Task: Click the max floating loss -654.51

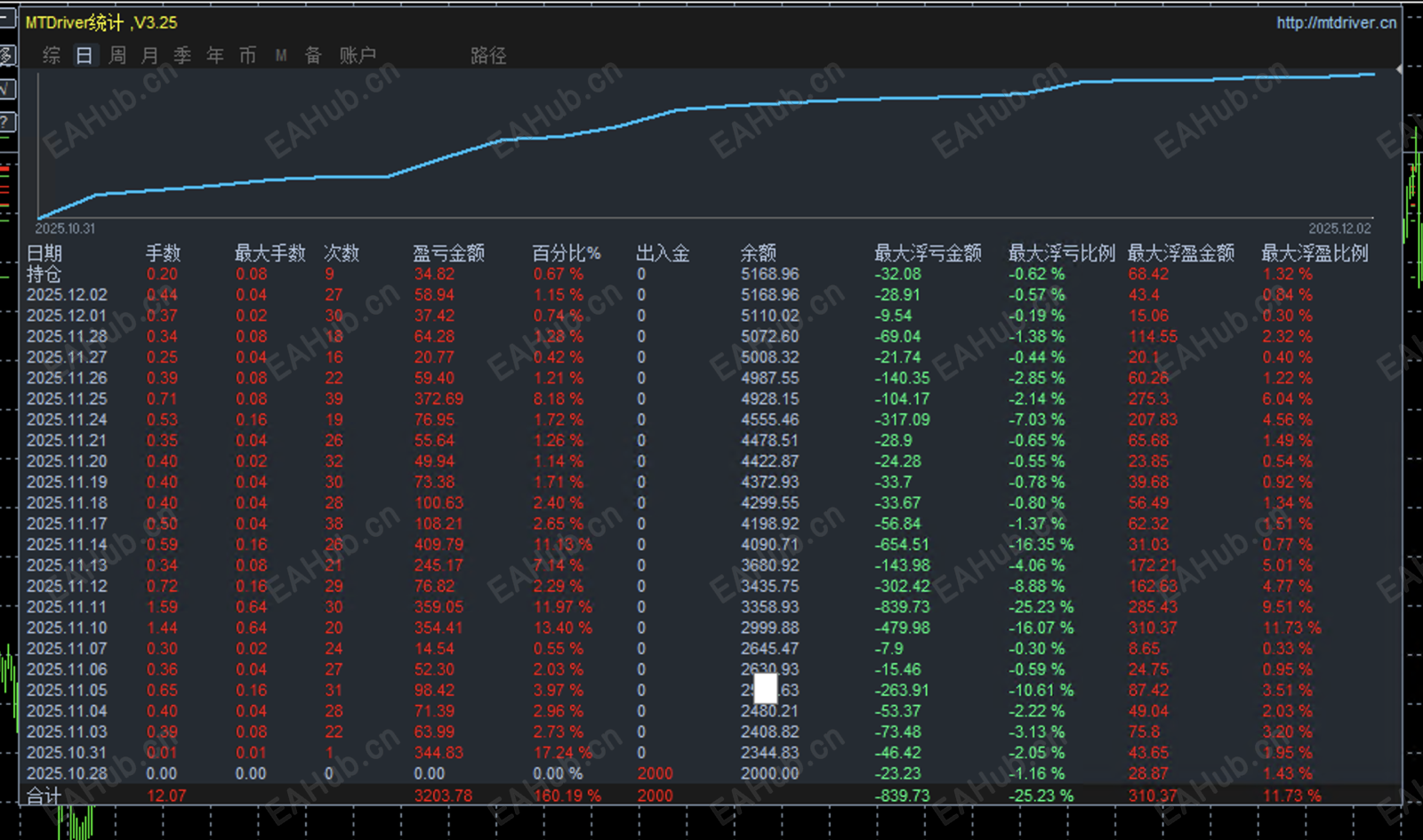Action: [902, 544]
